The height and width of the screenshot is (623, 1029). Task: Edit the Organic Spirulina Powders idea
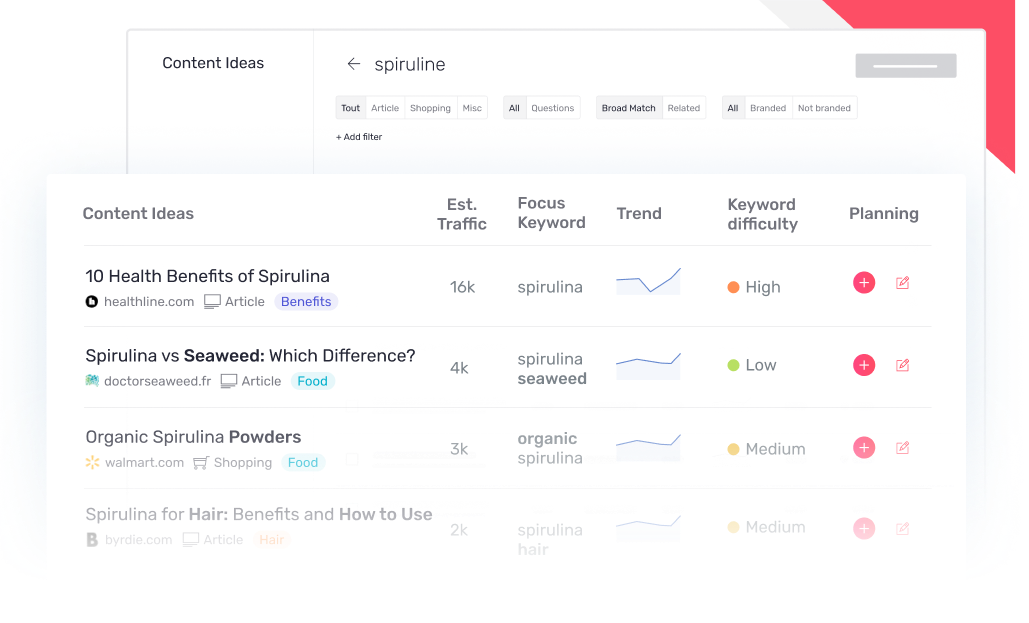(x=902, y=448)
